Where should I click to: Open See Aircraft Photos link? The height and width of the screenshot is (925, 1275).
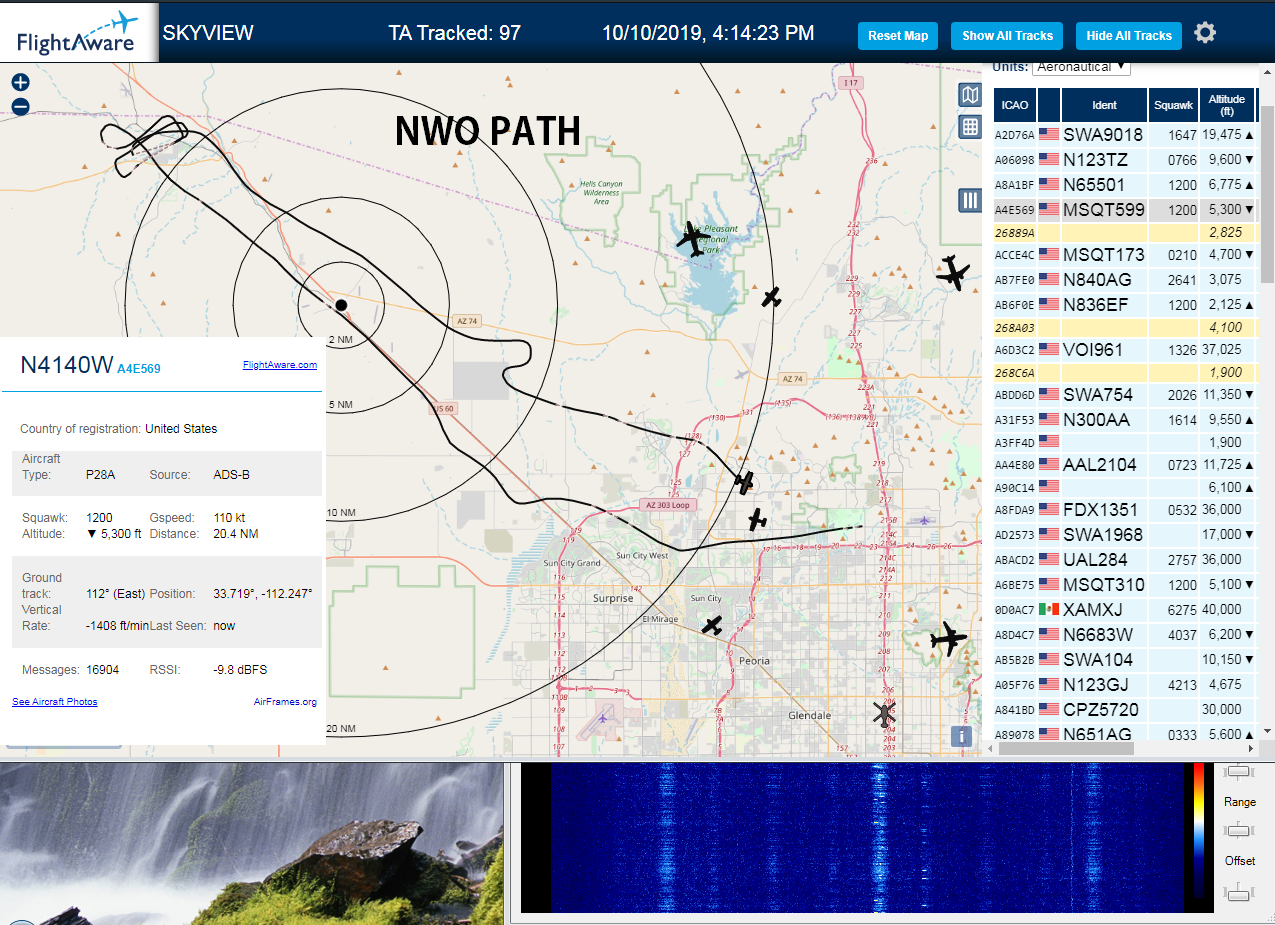pyautogui.click(x=55, y=702)
